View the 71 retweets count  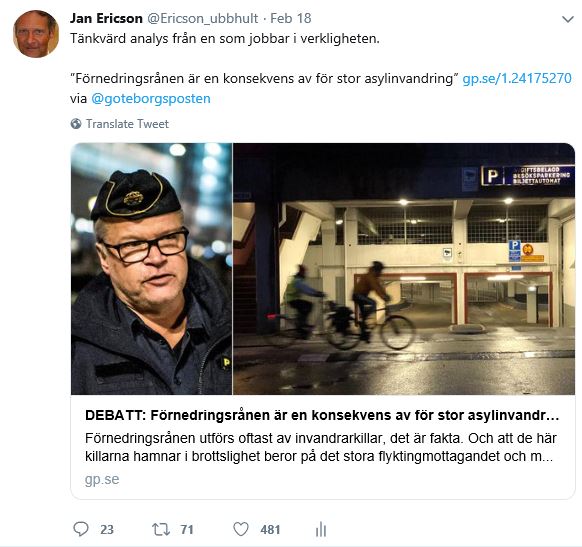pyautogui.click(x=187, y=530)
